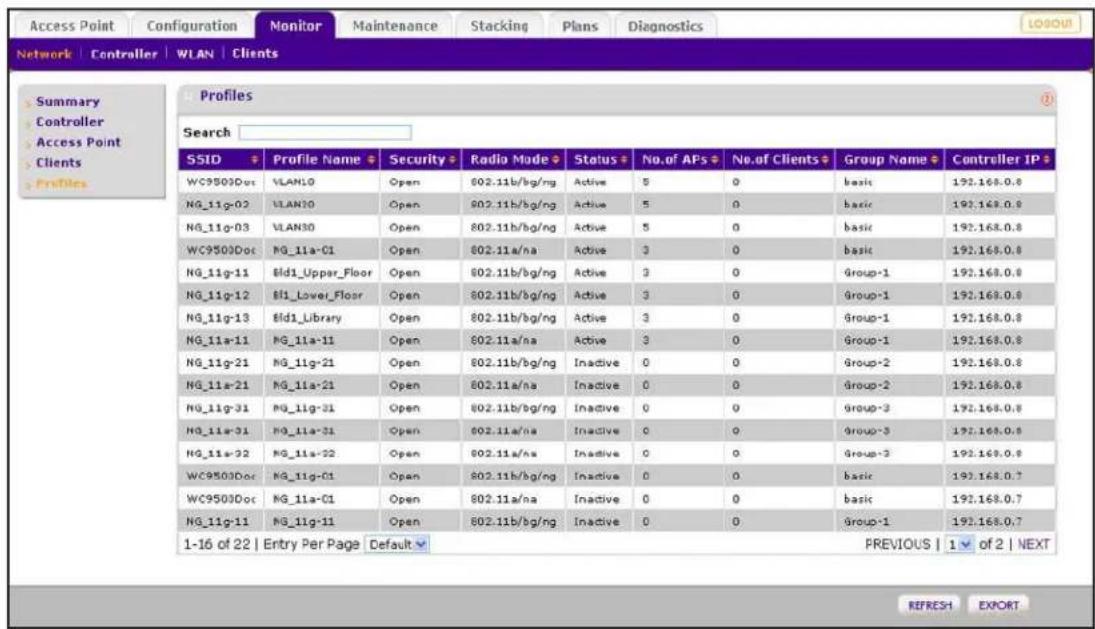Sort by No.of APs column arrows

click(715, 160)
